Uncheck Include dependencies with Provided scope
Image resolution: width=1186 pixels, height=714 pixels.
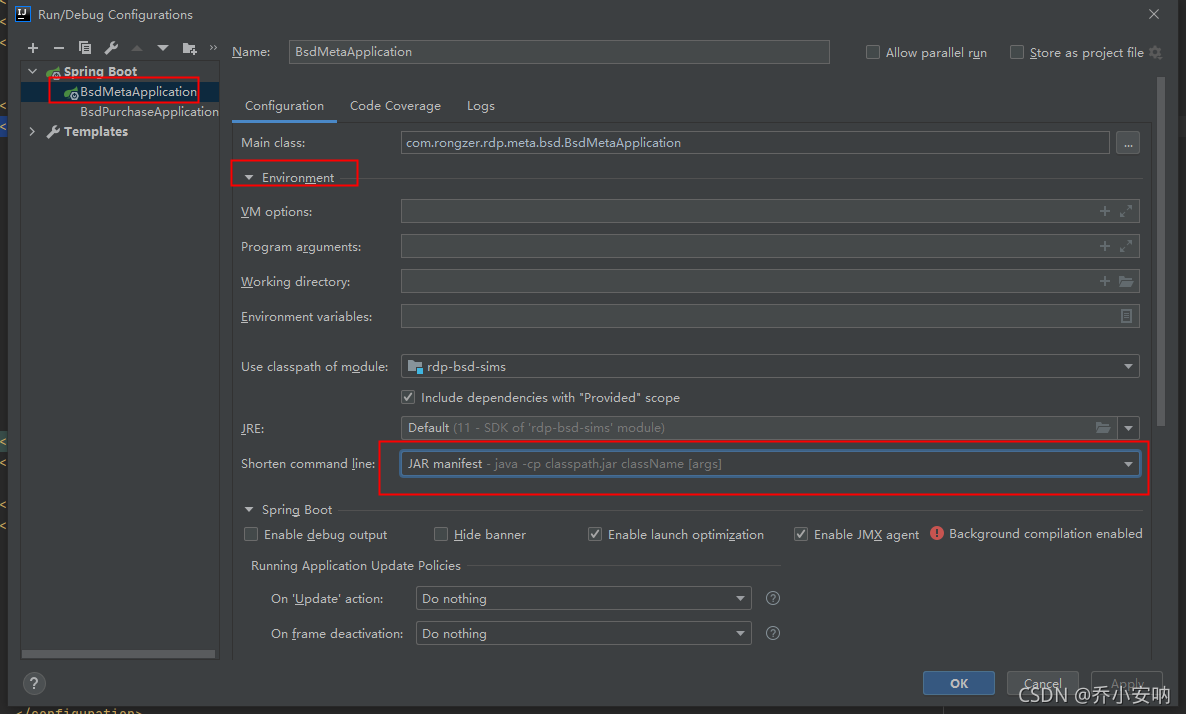[x=408, y=397]
